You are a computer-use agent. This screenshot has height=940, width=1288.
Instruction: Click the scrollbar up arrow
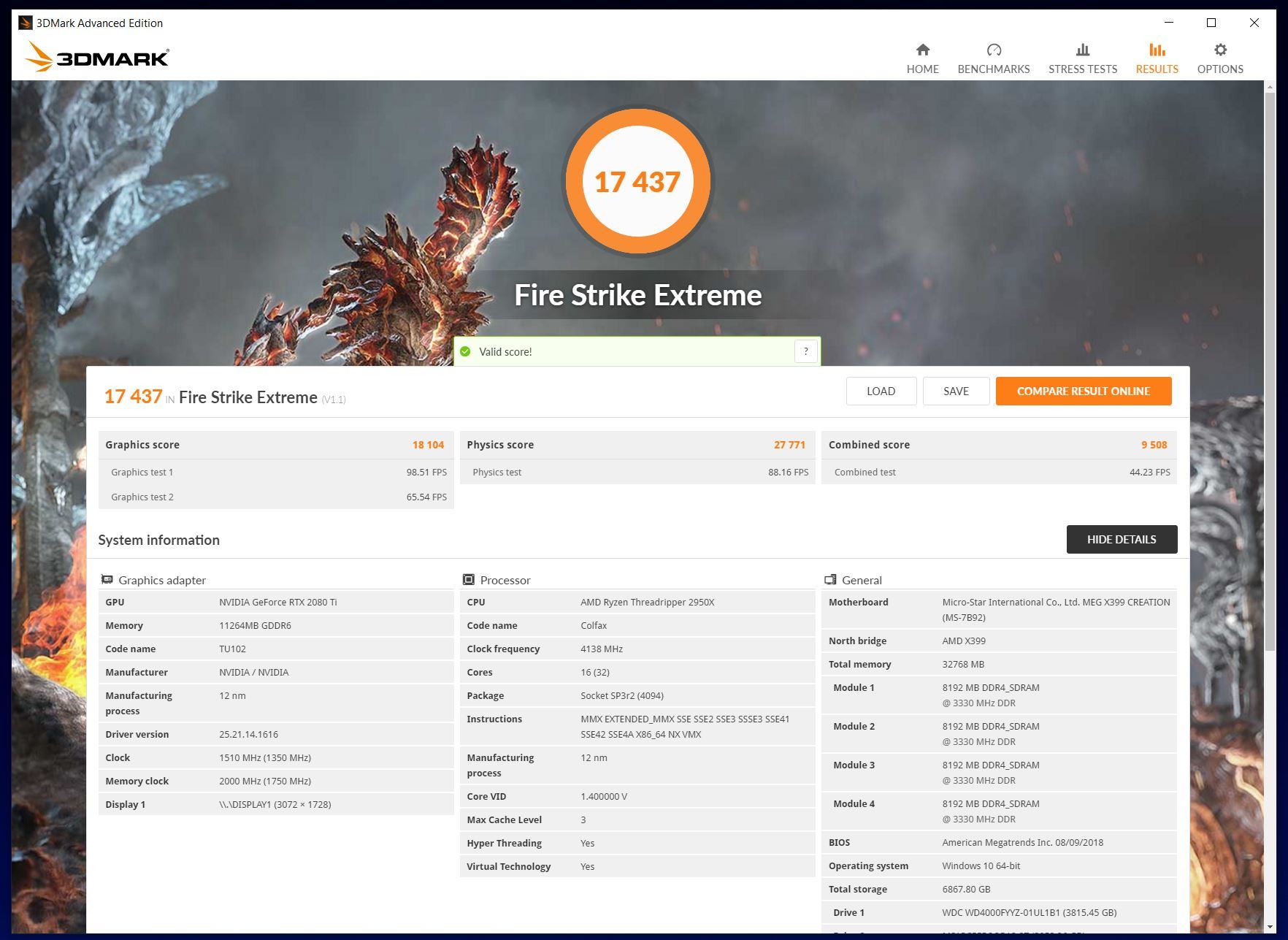click(1270, 85)
